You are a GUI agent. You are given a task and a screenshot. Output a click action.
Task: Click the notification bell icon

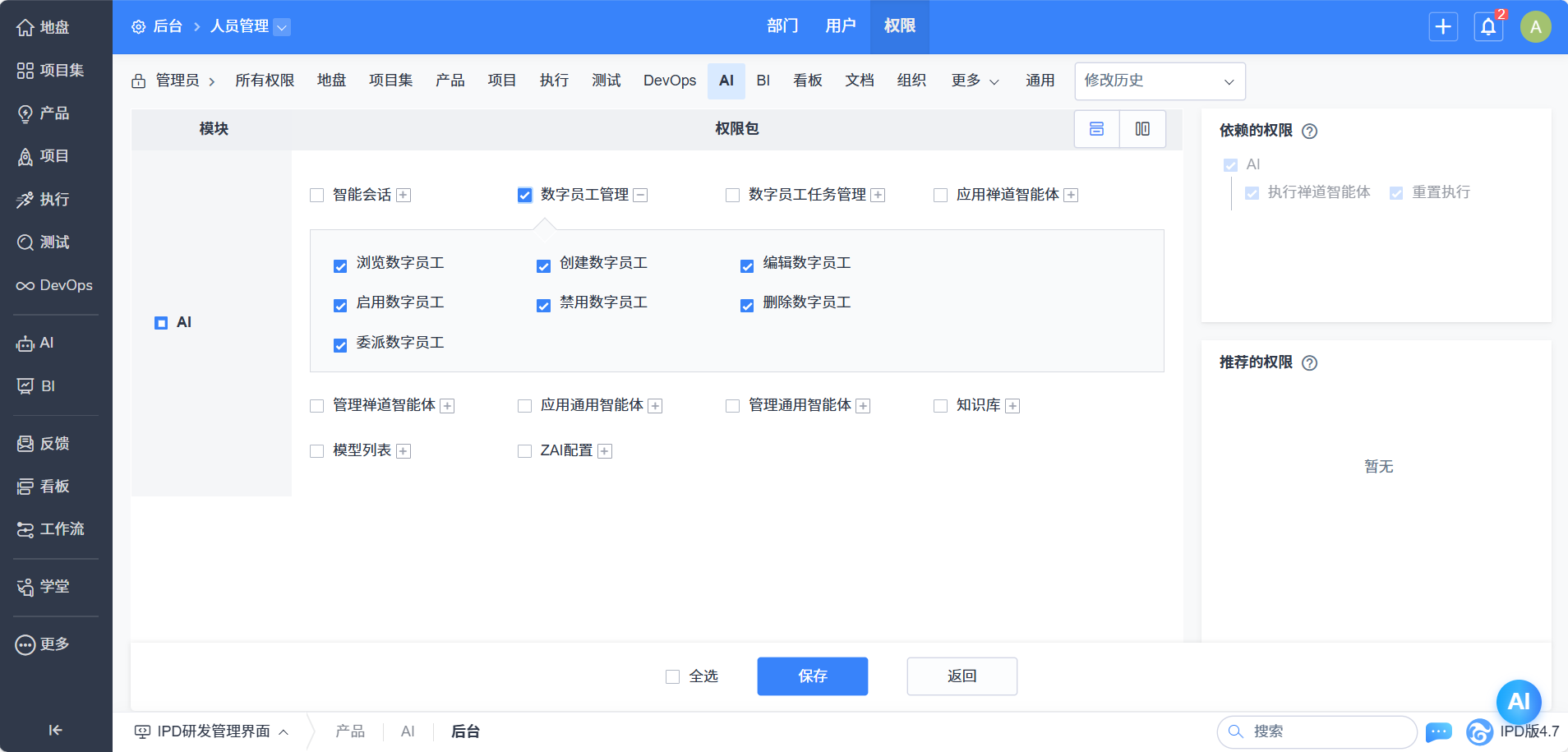pos(1488,27)
